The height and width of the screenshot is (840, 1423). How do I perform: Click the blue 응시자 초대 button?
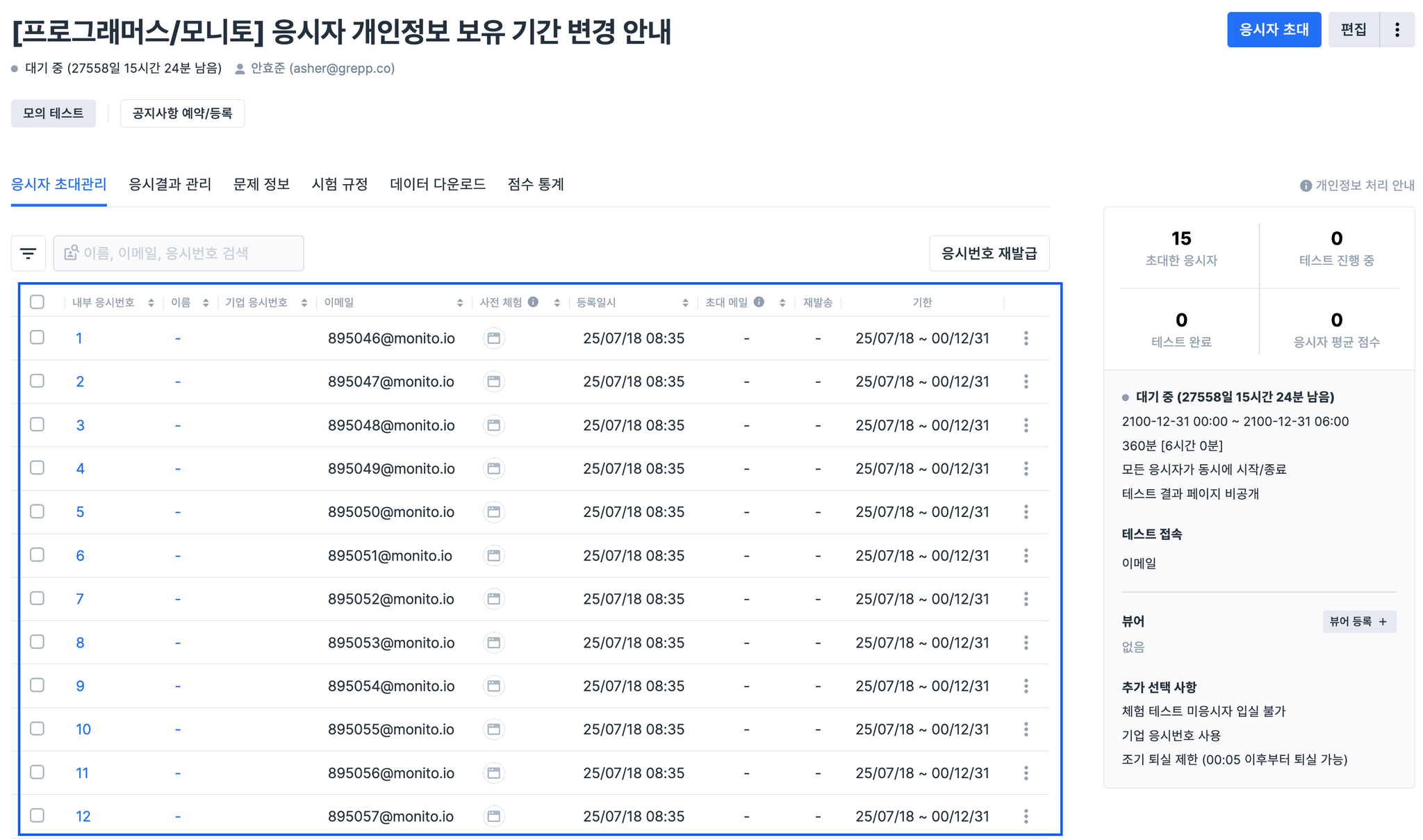click(1273, 30)
